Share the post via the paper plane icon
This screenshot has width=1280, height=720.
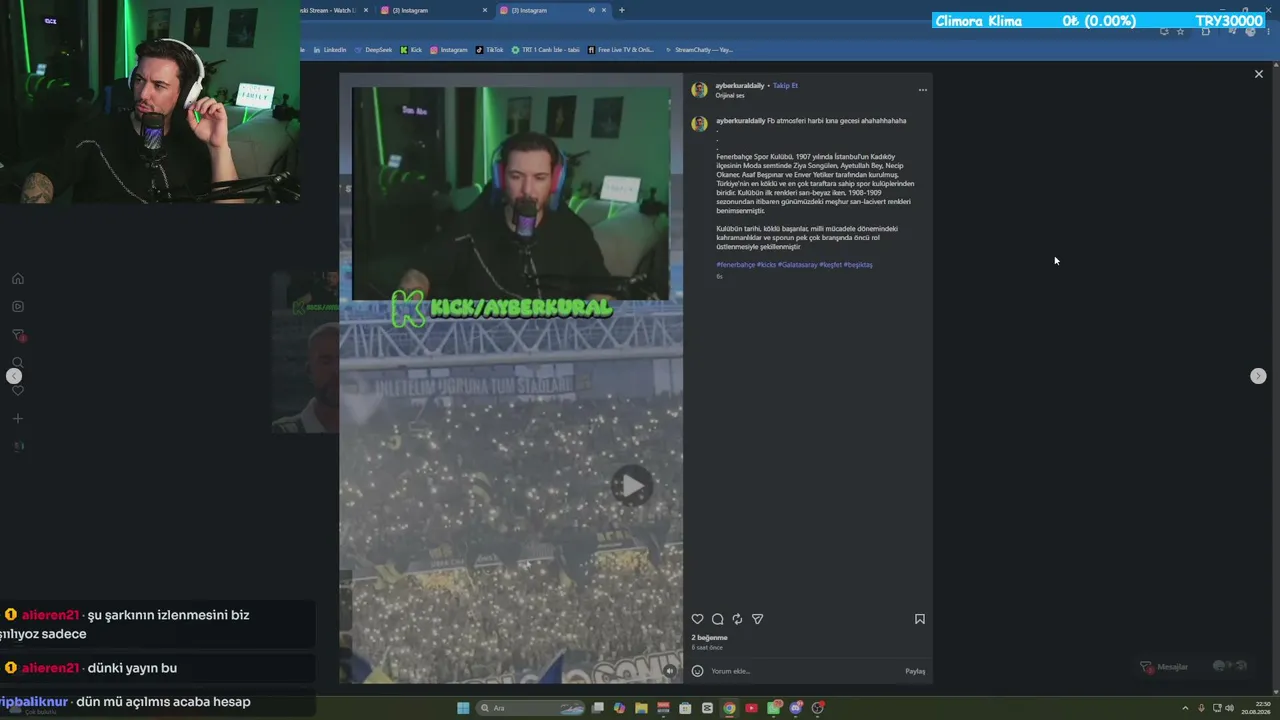click(x=757, y=619)
